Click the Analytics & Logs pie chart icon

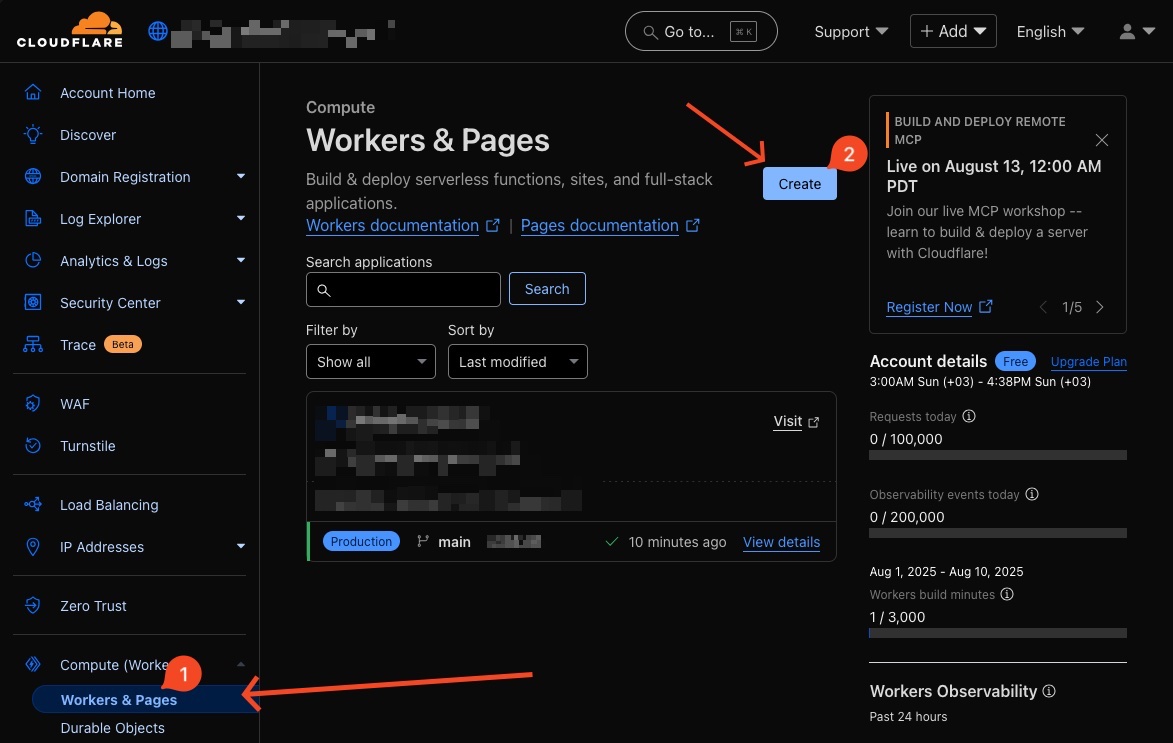33,260
